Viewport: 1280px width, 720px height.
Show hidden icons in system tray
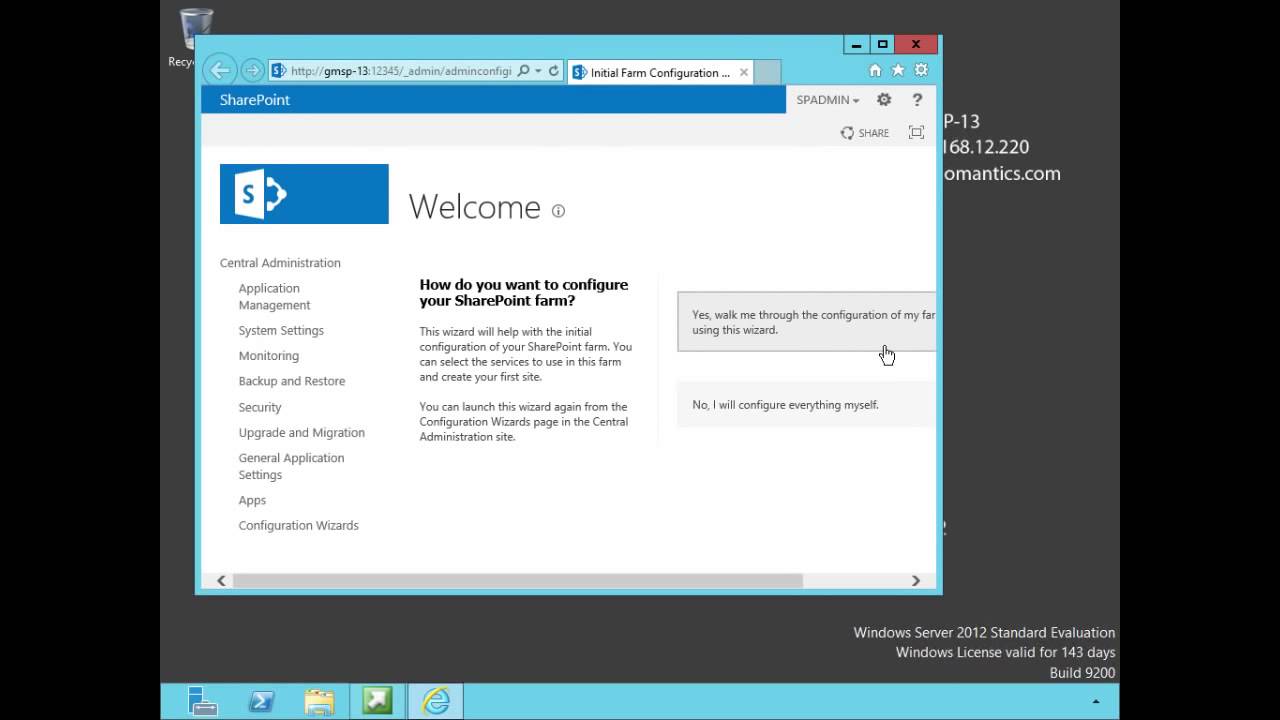1096,702
